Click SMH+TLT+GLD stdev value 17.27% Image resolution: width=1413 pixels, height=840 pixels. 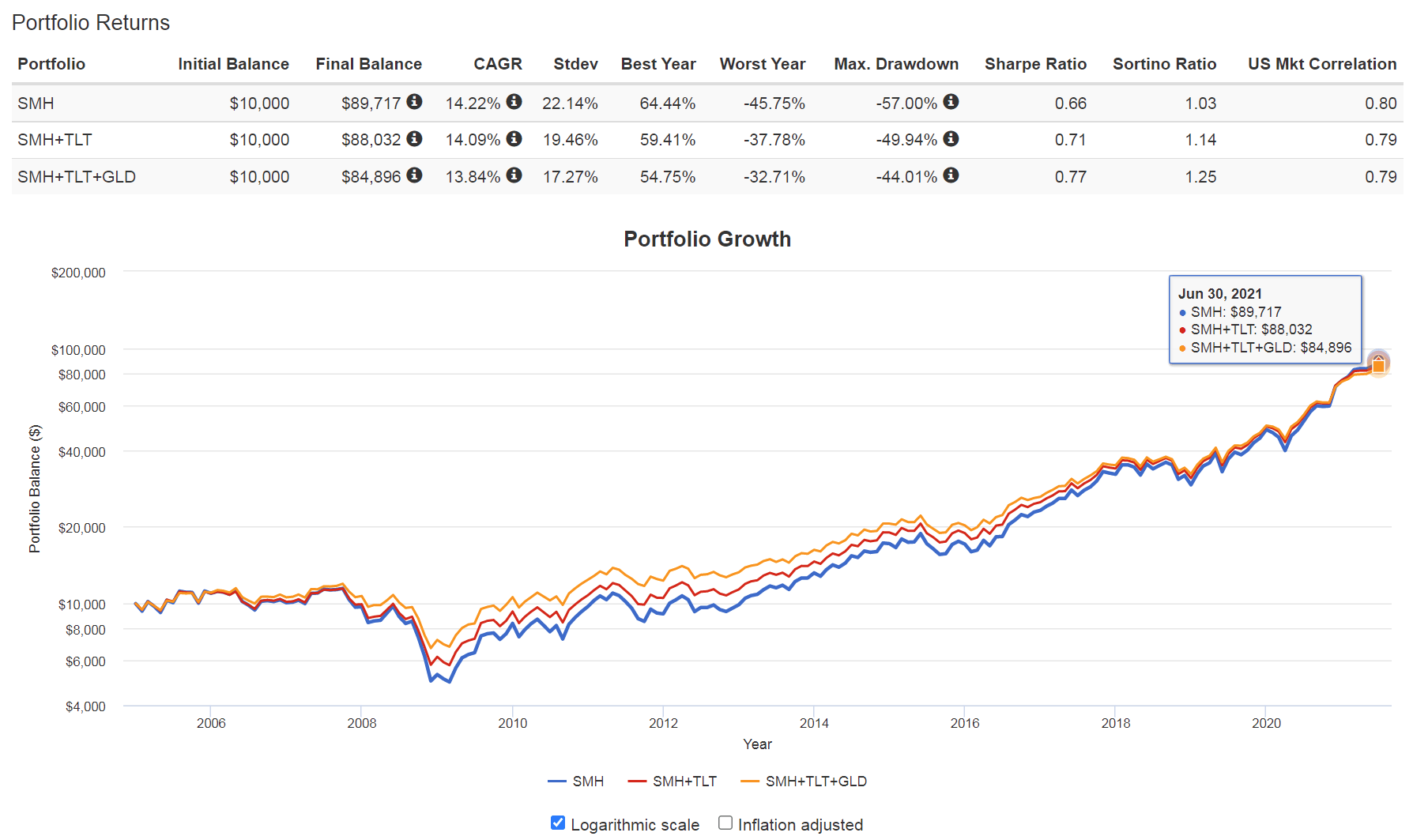click(570, 177)
